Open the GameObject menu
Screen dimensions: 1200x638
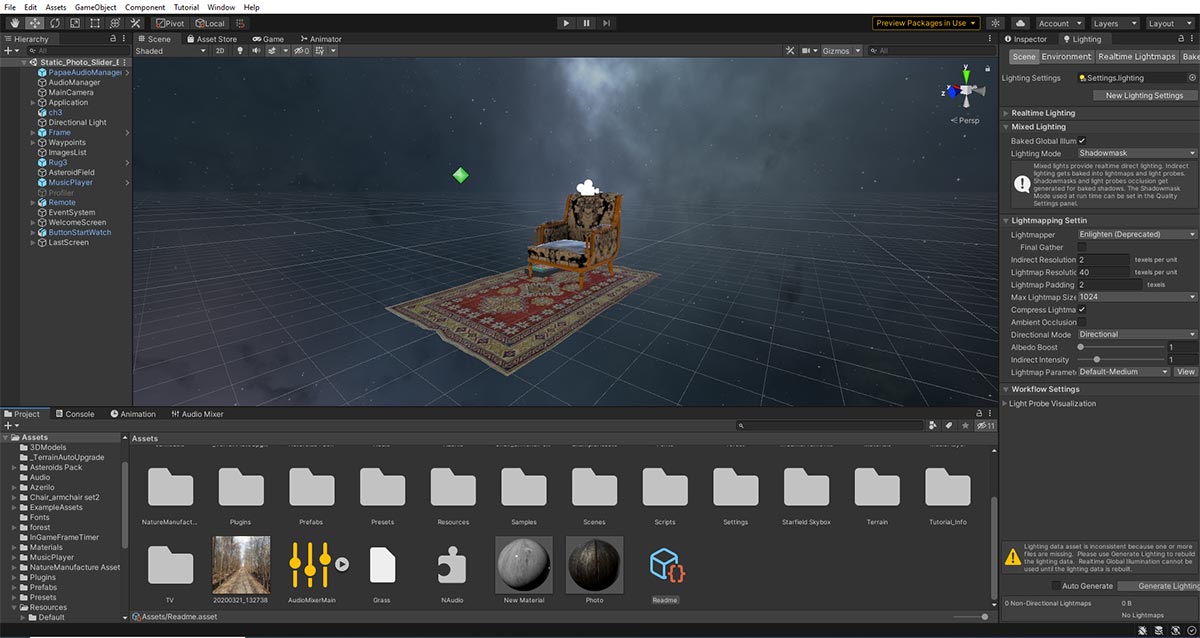[95, 6]
